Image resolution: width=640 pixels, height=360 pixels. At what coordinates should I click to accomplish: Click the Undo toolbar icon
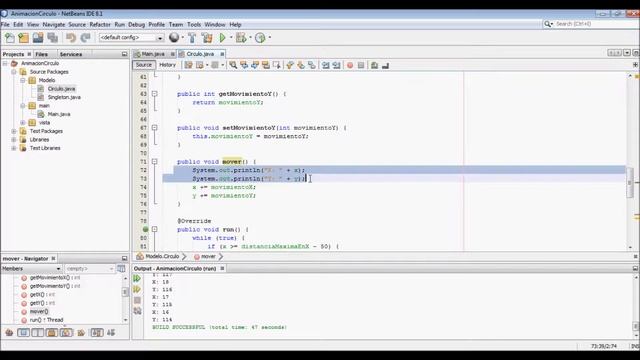(x=71, y=38)
